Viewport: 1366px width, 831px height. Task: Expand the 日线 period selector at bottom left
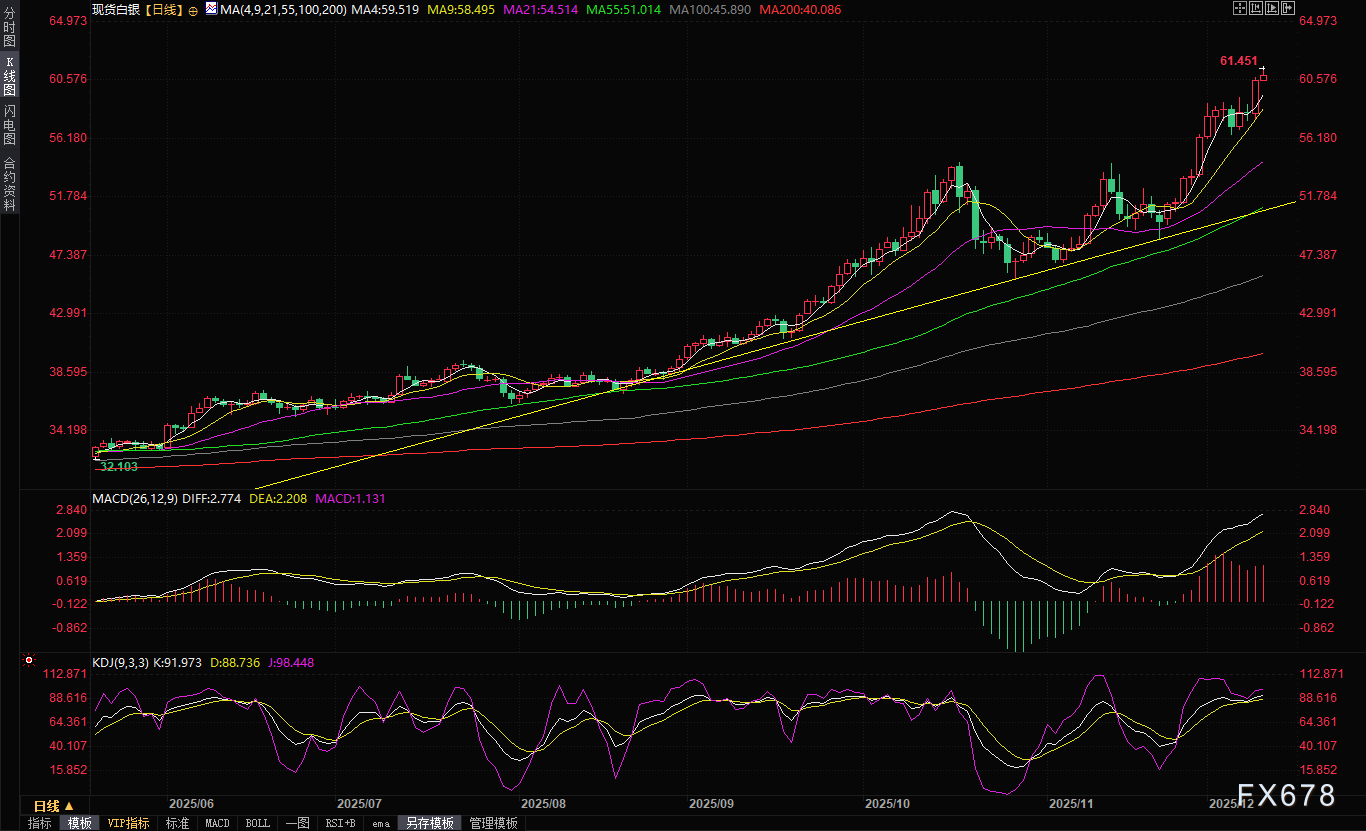tap(53, 805)
